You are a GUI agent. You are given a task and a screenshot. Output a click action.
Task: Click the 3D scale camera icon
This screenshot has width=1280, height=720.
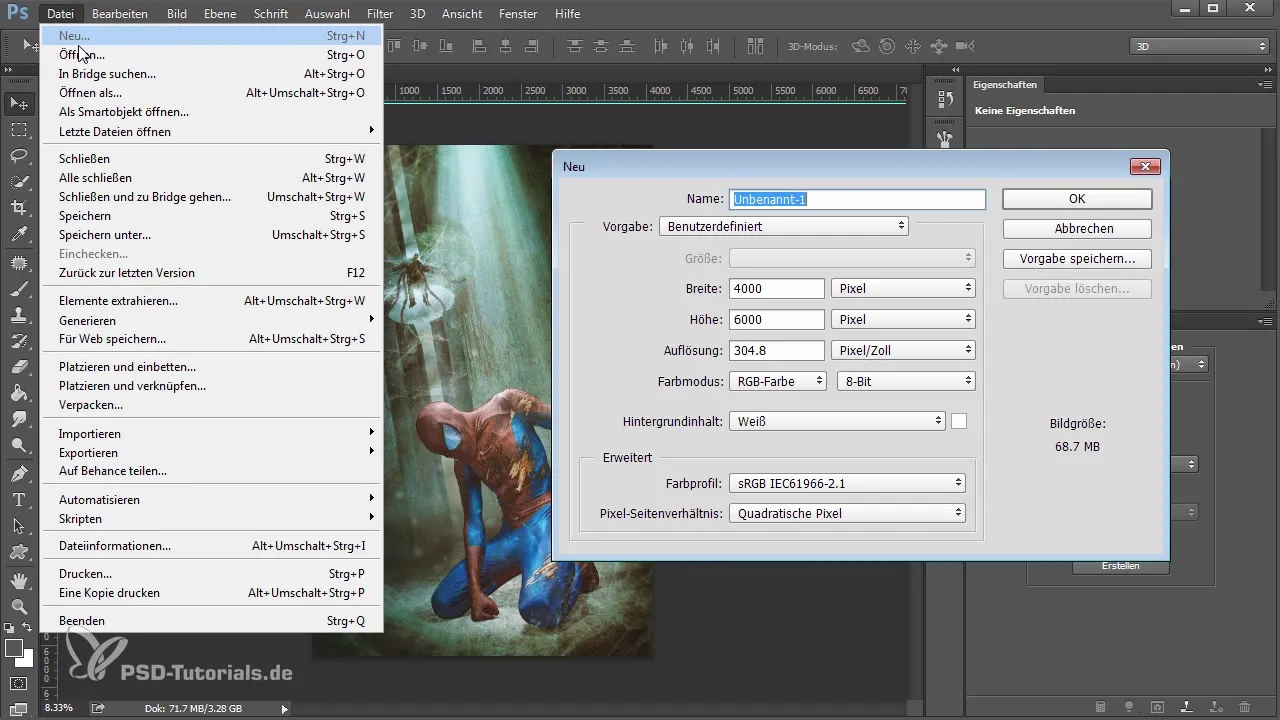[x=964, y=46]
